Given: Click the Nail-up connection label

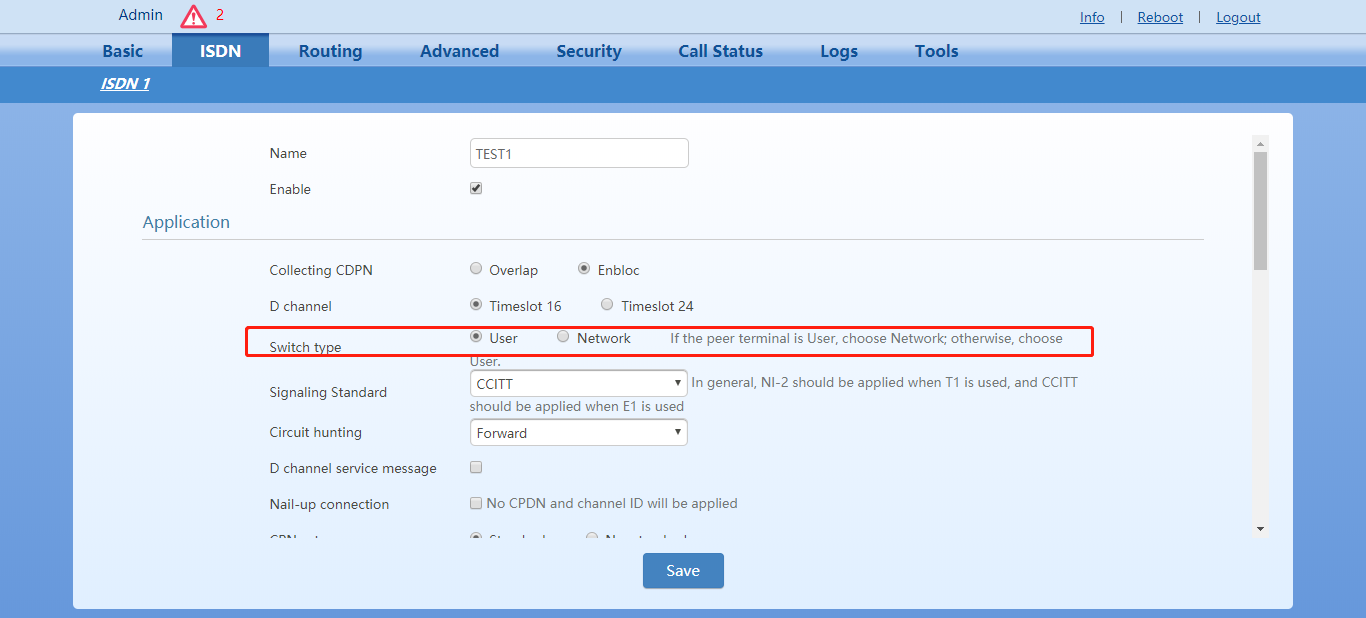Looking at the screenshot, I should point(329,504).
